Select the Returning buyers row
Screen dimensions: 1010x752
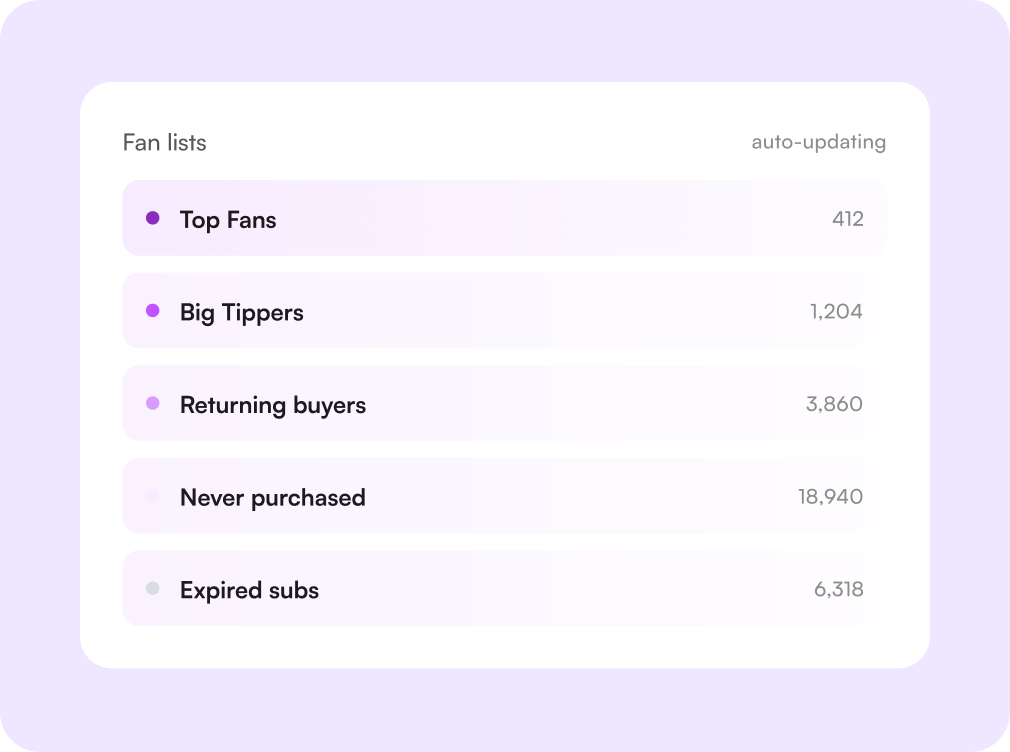(505, 403)
